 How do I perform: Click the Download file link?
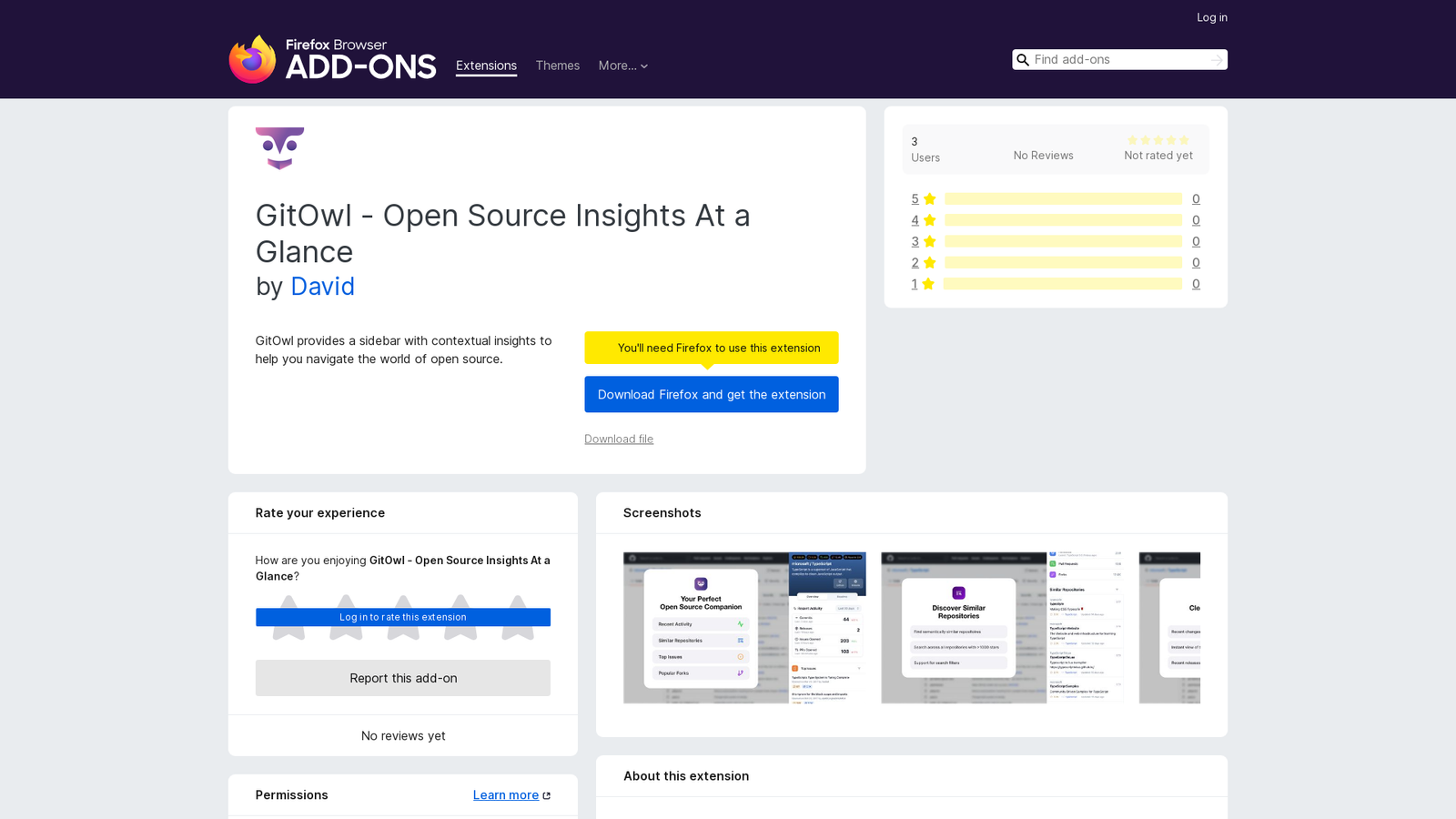pyautogui.click(x=619, y=439)
